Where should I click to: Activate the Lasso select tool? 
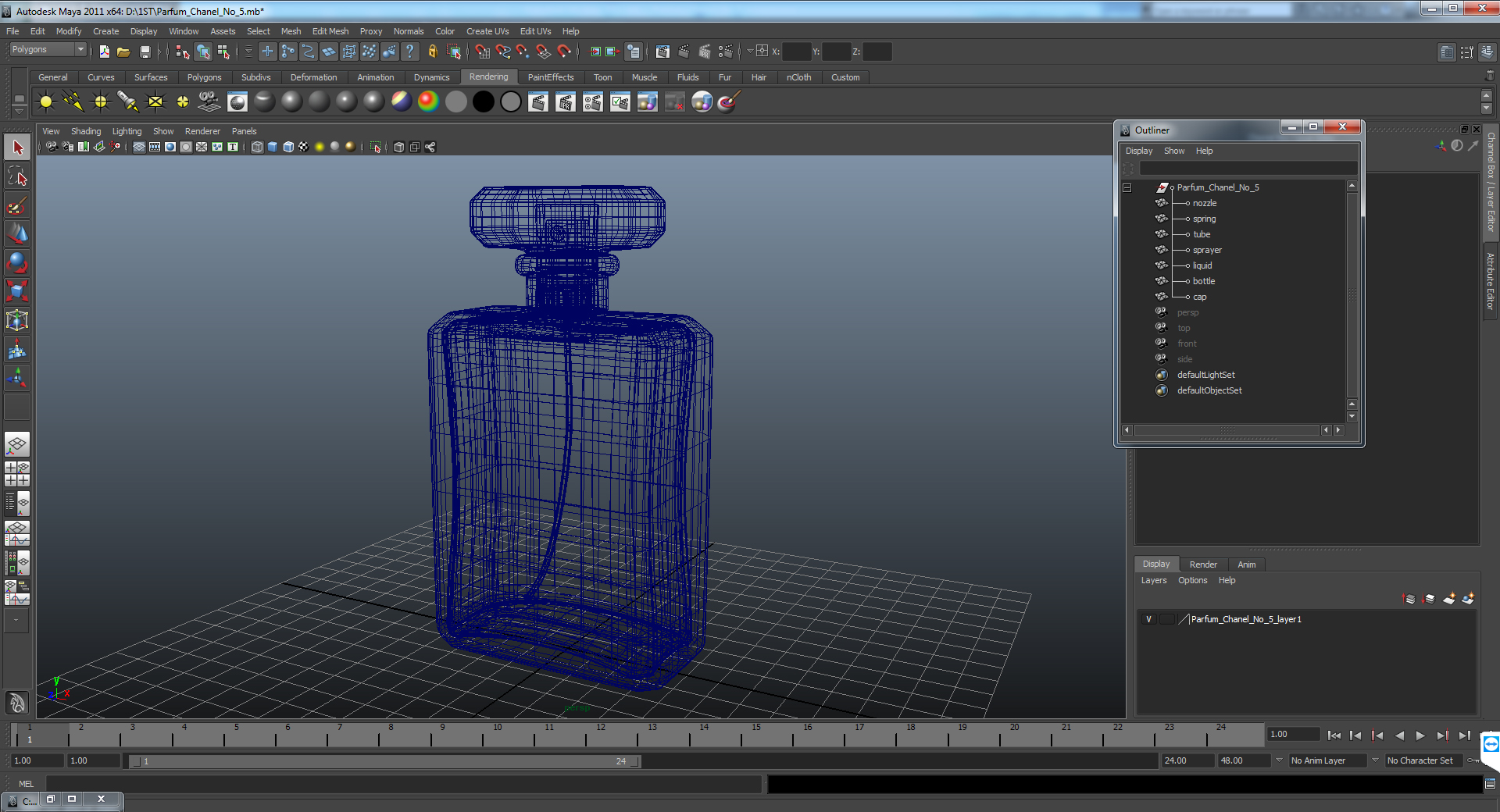coord(17,176)
